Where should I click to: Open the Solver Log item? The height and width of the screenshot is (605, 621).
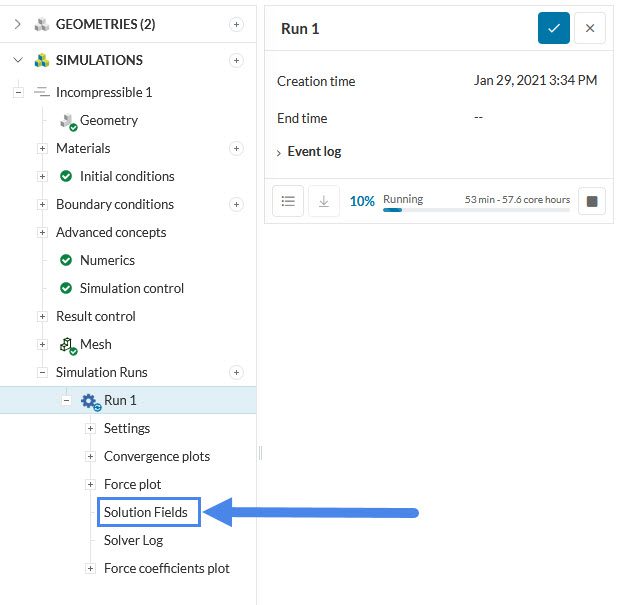point(133,540)
